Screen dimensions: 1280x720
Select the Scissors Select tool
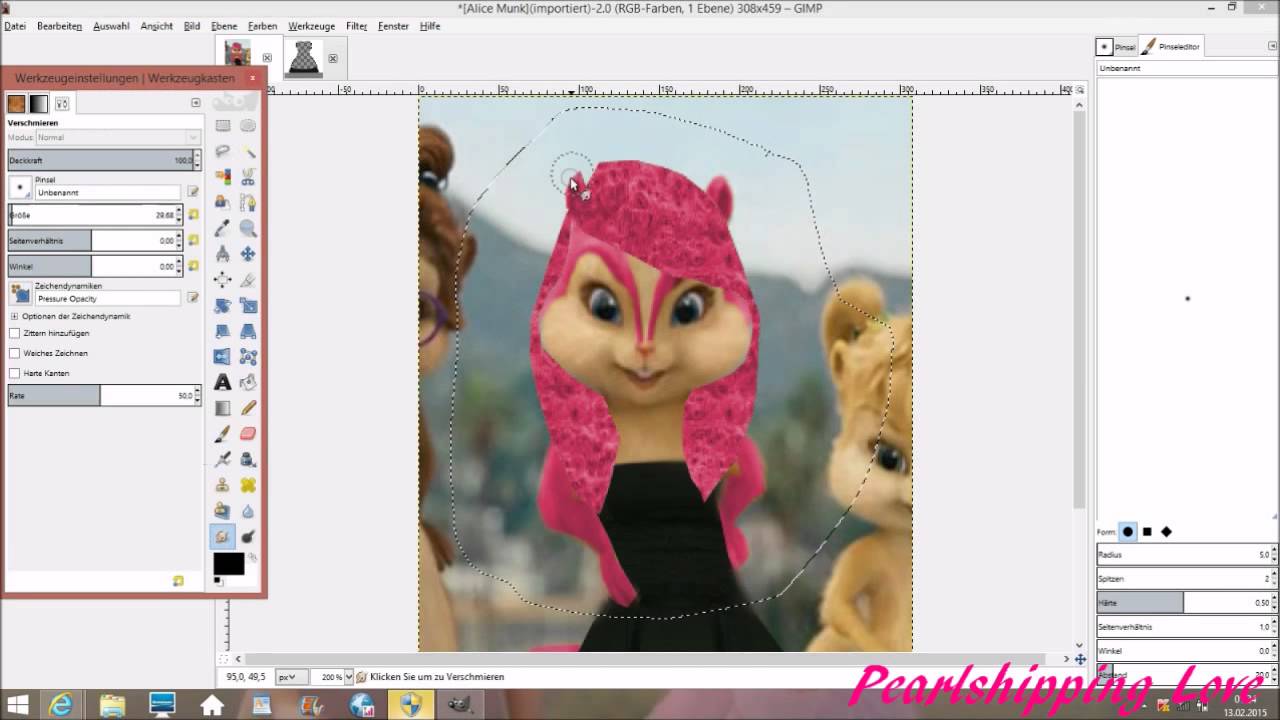coord(248,177)
